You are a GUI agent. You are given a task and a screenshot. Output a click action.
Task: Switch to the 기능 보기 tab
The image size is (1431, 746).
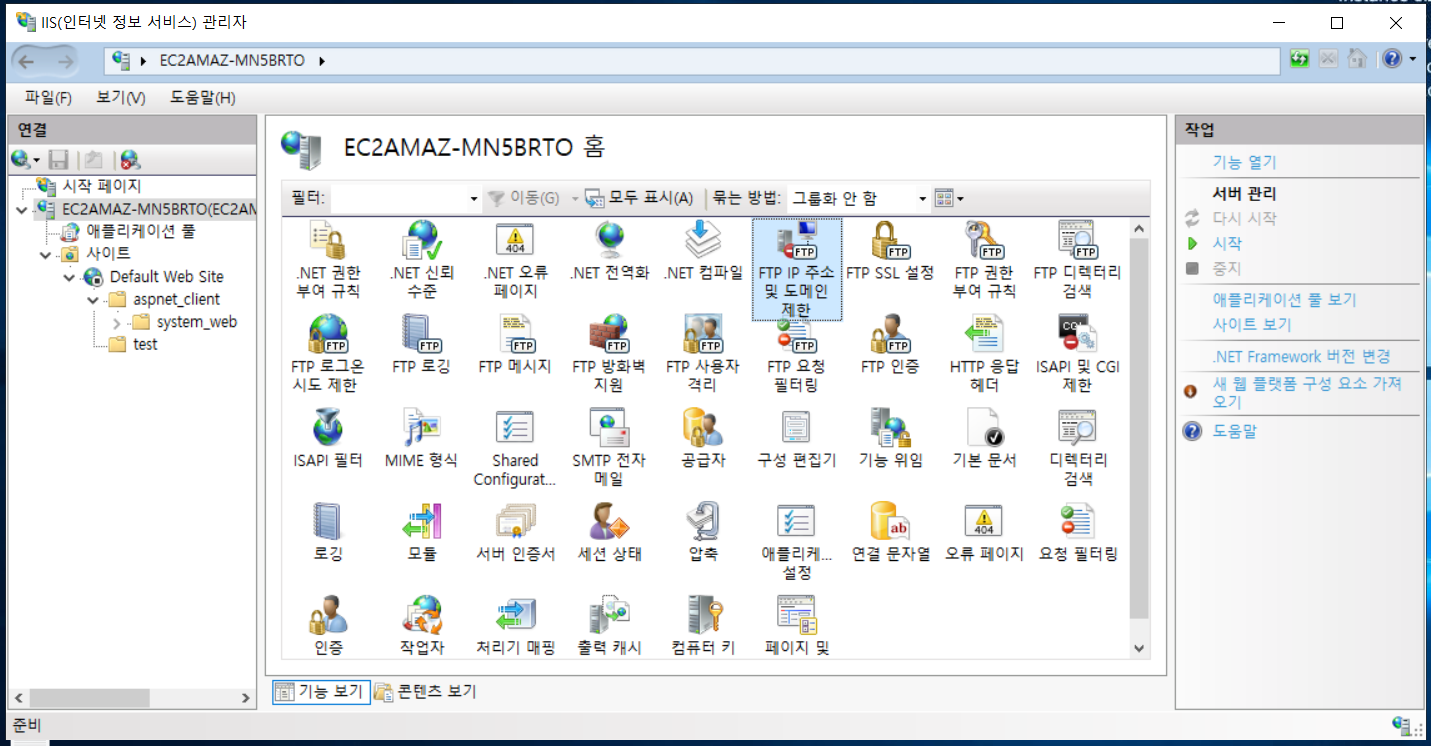point(321,691)
